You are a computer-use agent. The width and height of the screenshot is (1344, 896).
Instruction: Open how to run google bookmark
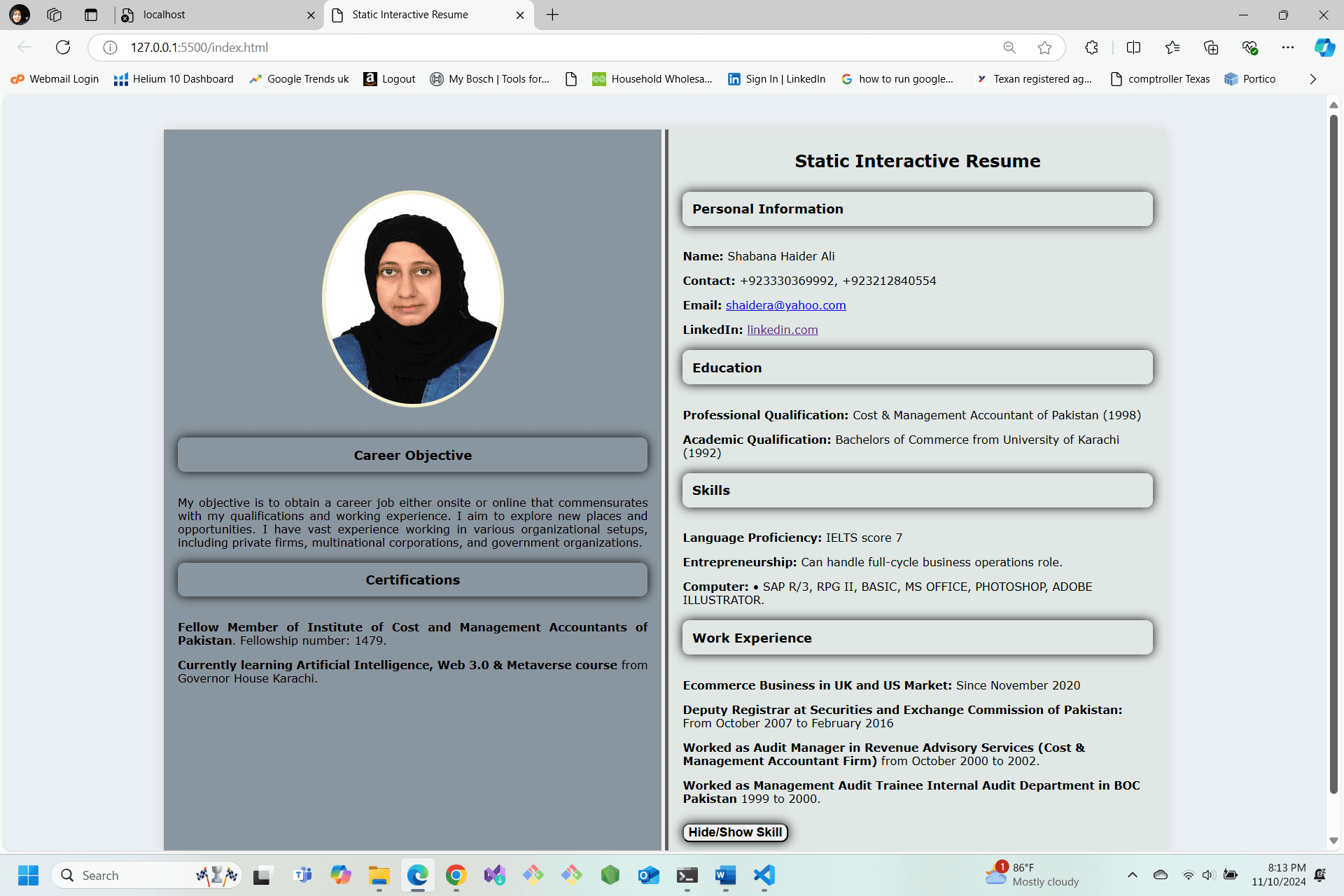(x=897, y=79)
